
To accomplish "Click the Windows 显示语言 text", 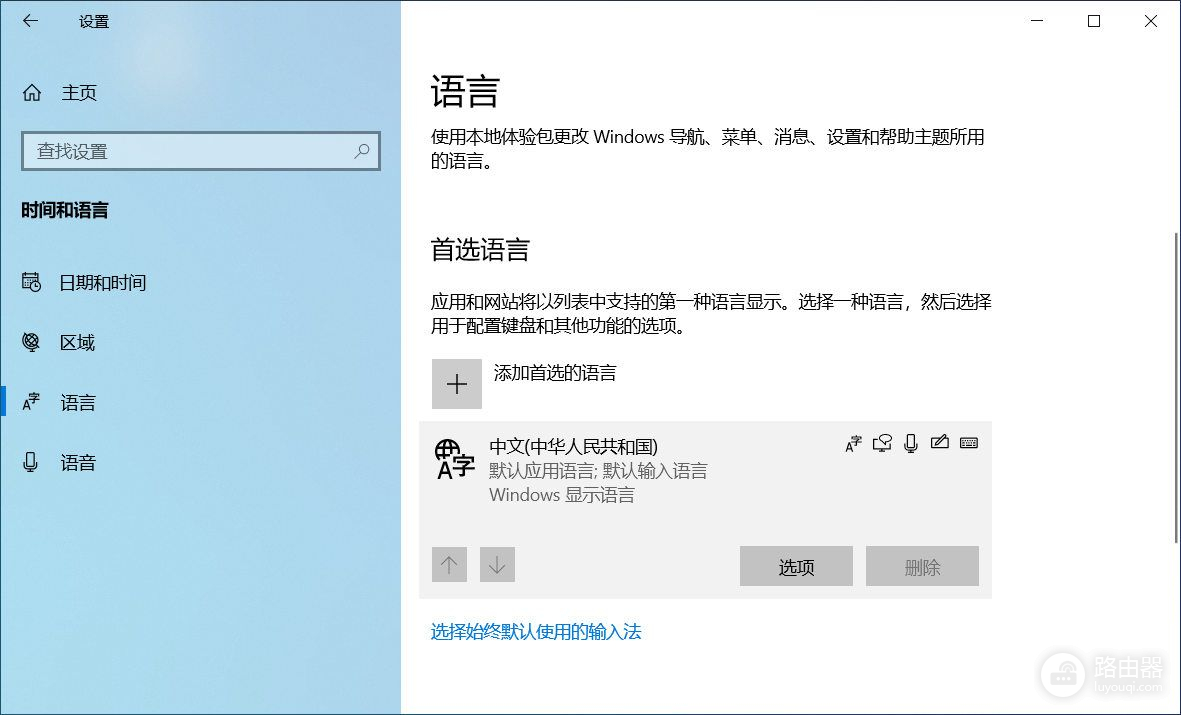I will [x=562, y=495].
